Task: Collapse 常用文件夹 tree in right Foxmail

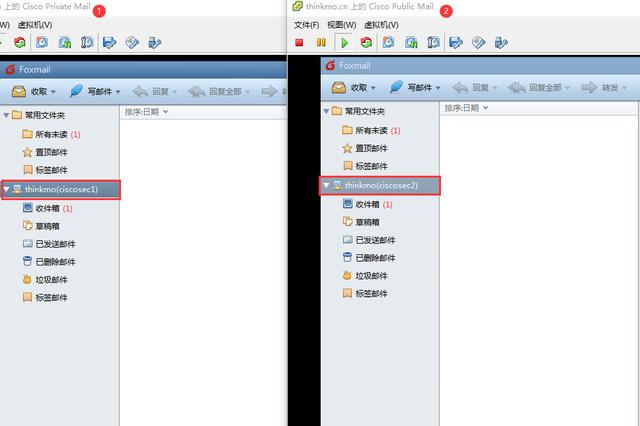Action: click(x=326, y=111)
